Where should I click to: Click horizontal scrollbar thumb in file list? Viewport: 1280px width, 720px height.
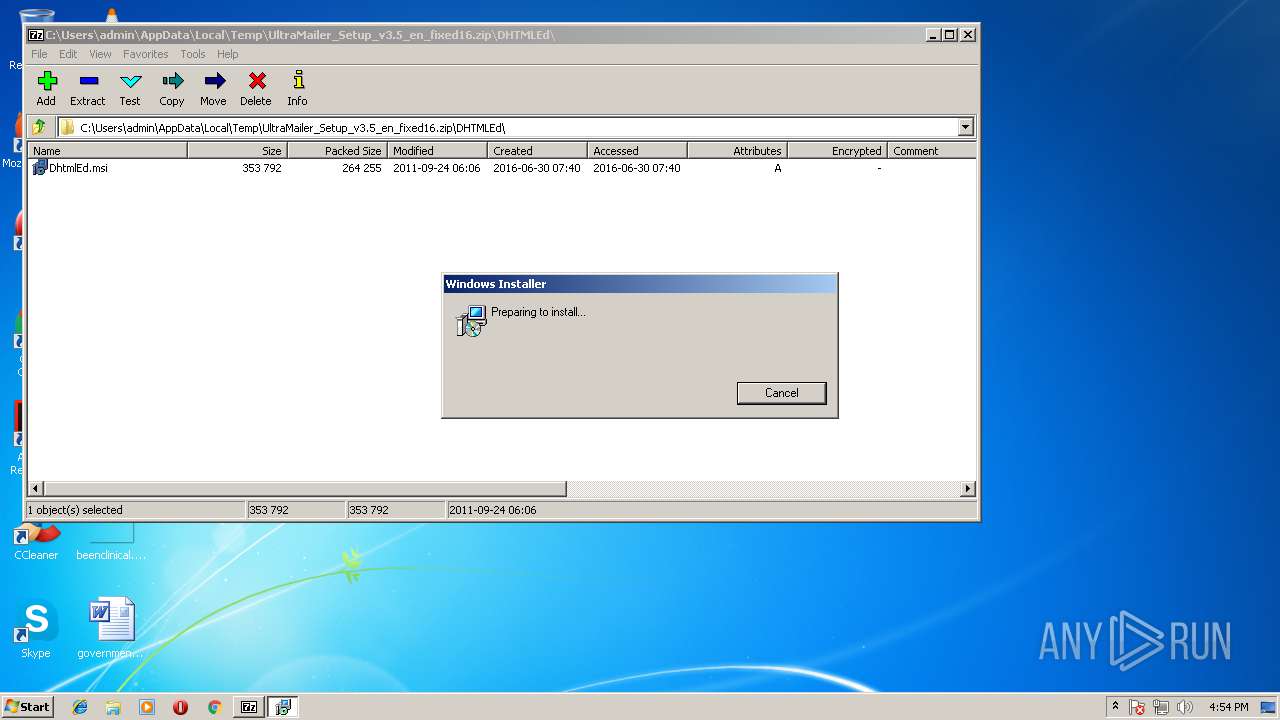click(305, 489)
